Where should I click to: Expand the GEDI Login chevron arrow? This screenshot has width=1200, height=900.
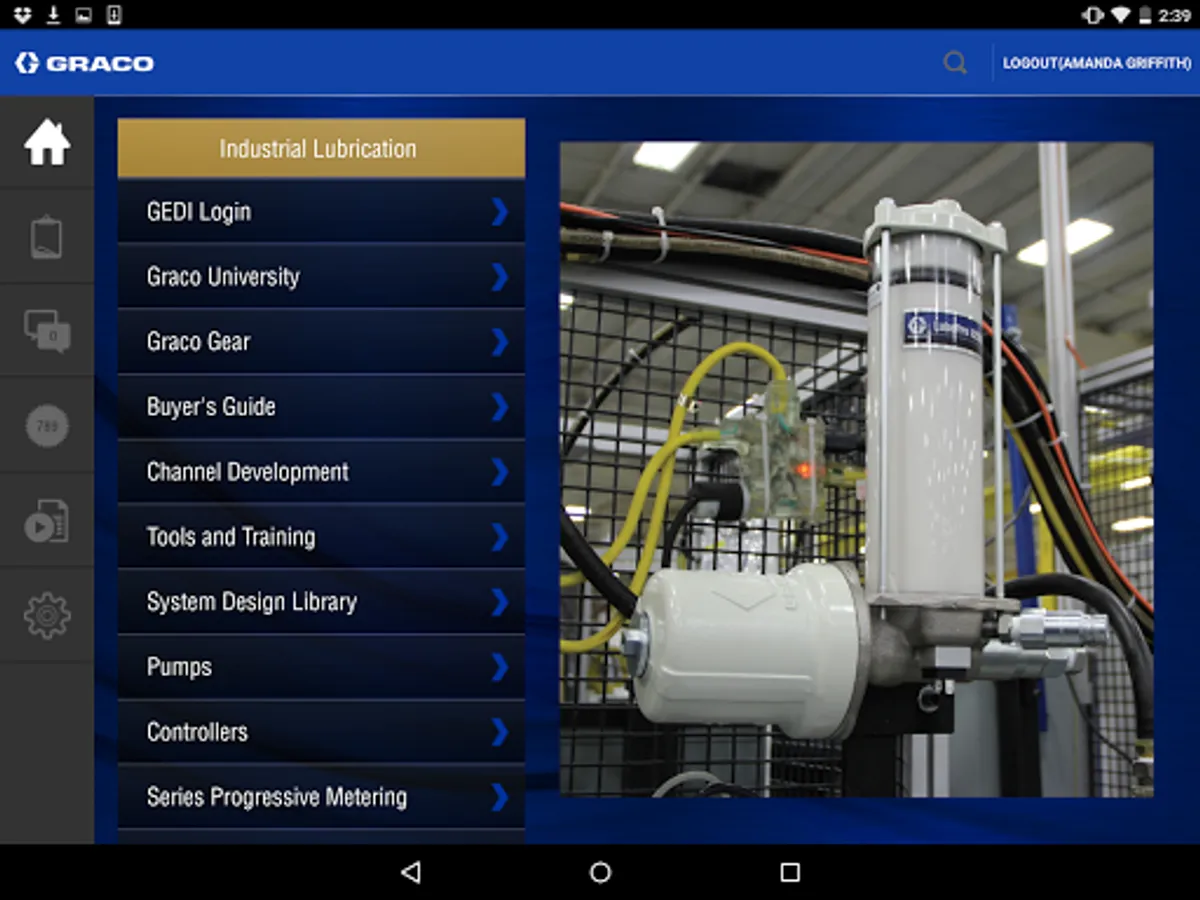500,211
